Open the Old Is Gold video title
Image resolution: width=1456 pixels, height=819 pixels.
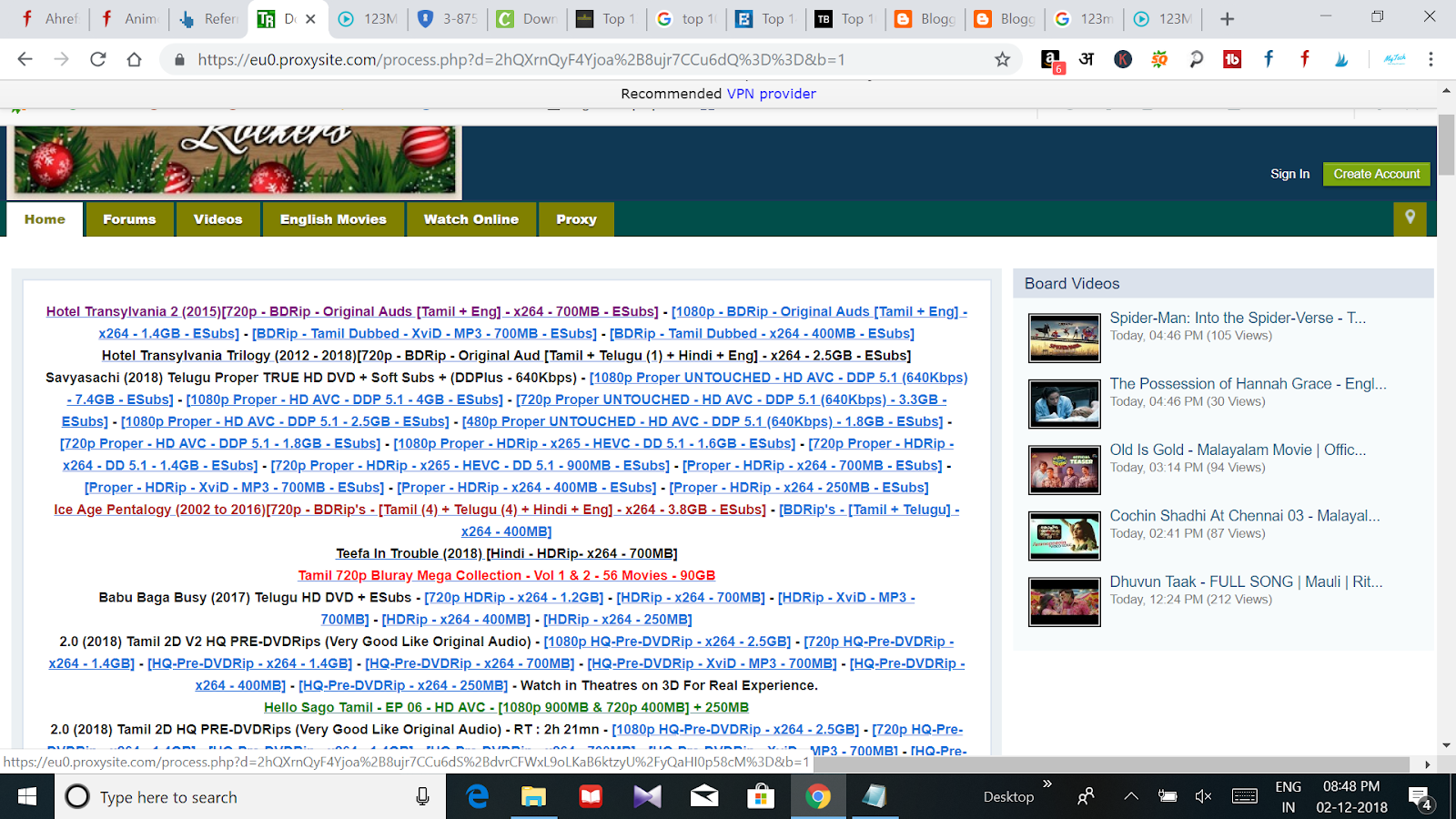(1238, 450)
